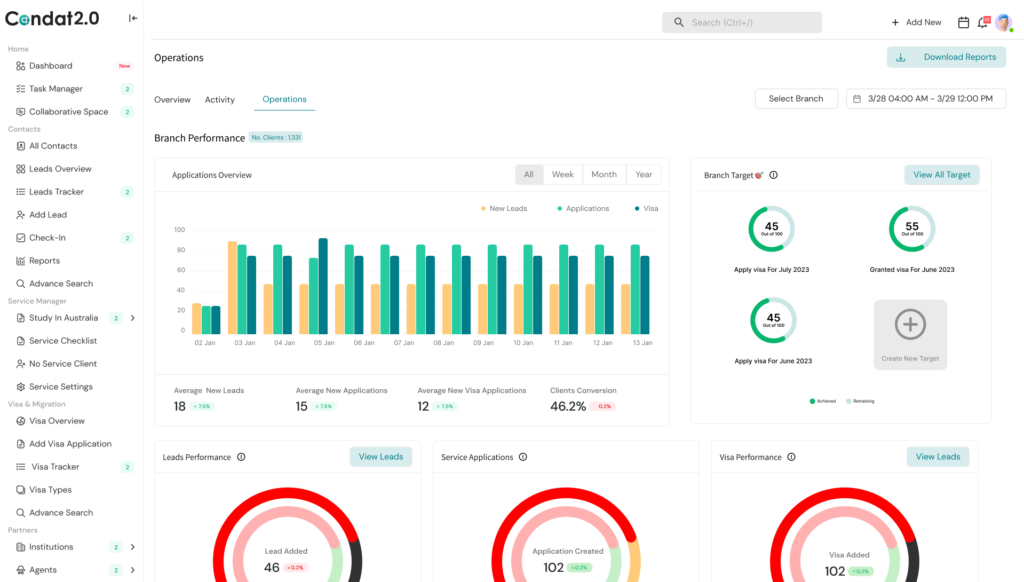Click the Branch Target info icon
This screenshot has height=582, width=1024.
[773, 175]
